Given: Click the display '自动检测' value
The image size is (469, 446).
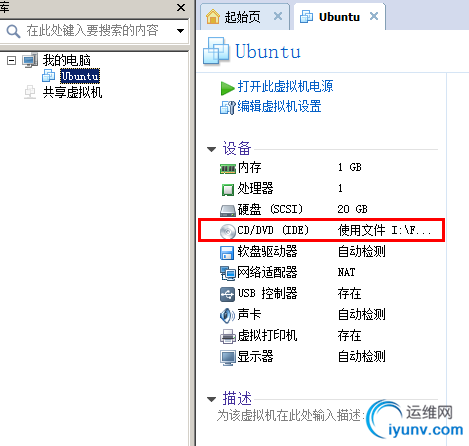Looking at the screenshot, I should (x=362, y=356).
